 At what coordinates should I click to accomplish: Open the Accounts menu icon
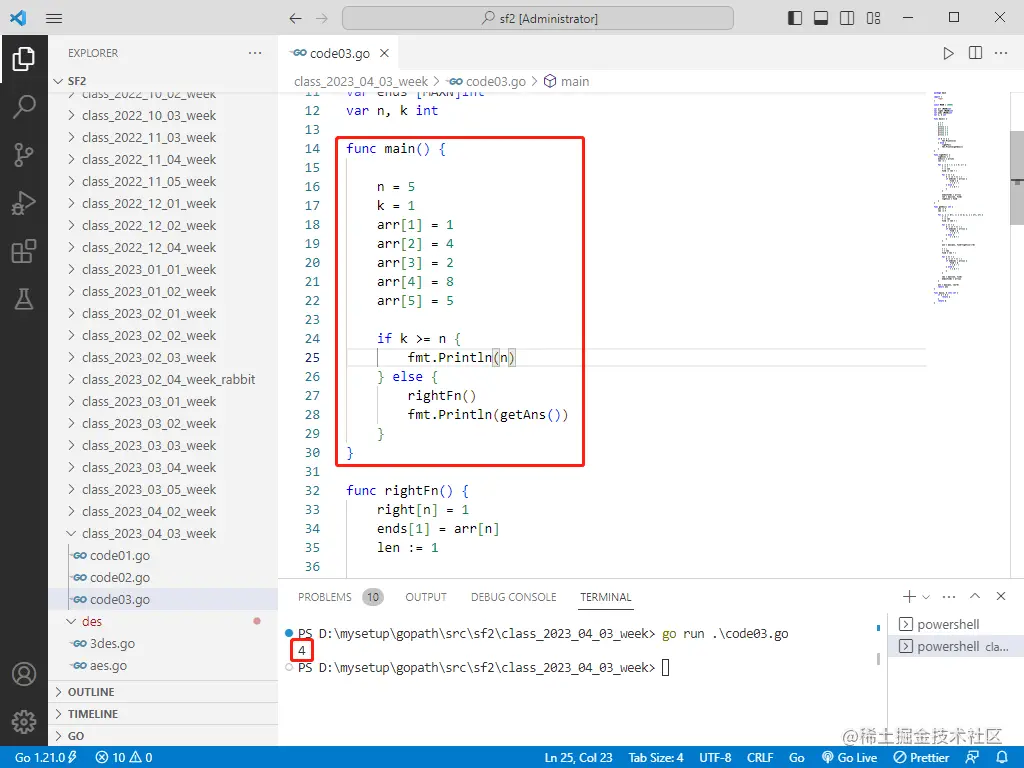click(24, 674)
